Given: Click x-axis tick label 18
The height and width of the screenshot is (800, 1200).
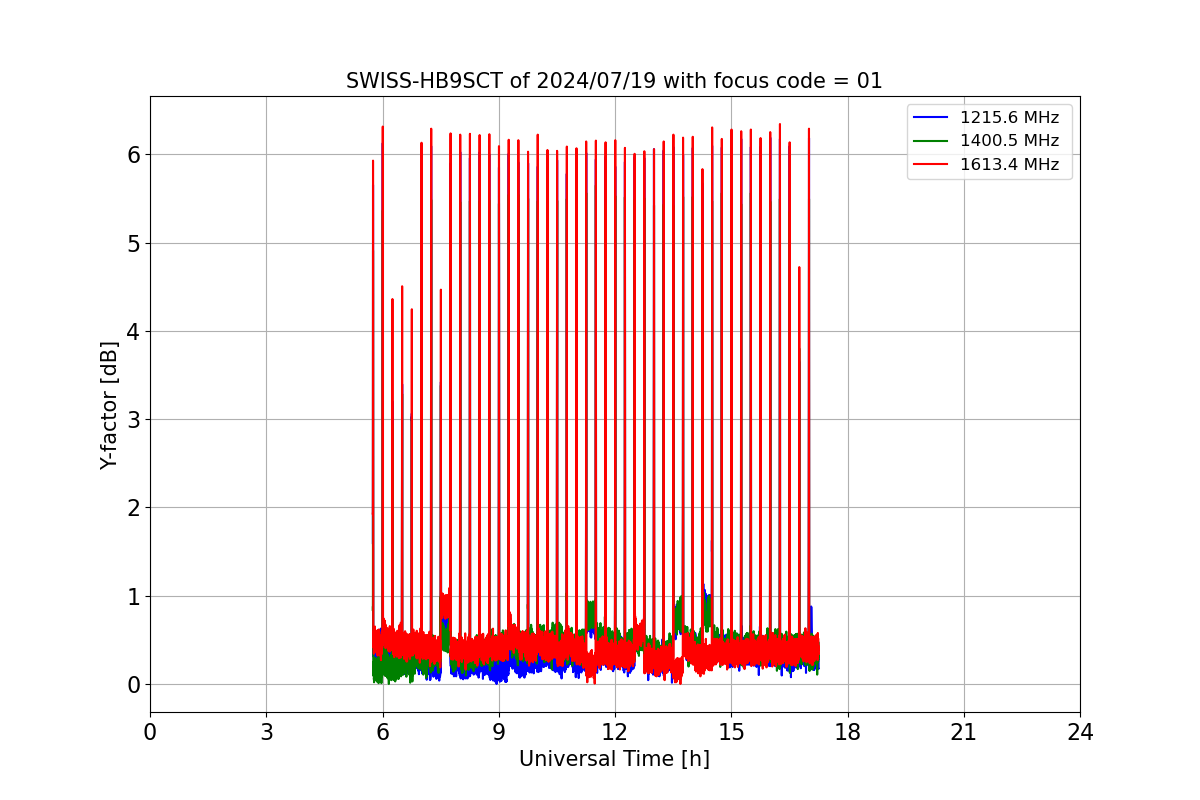Looking at the screenshot, I should pyautogui.click(x=847, y=732).
